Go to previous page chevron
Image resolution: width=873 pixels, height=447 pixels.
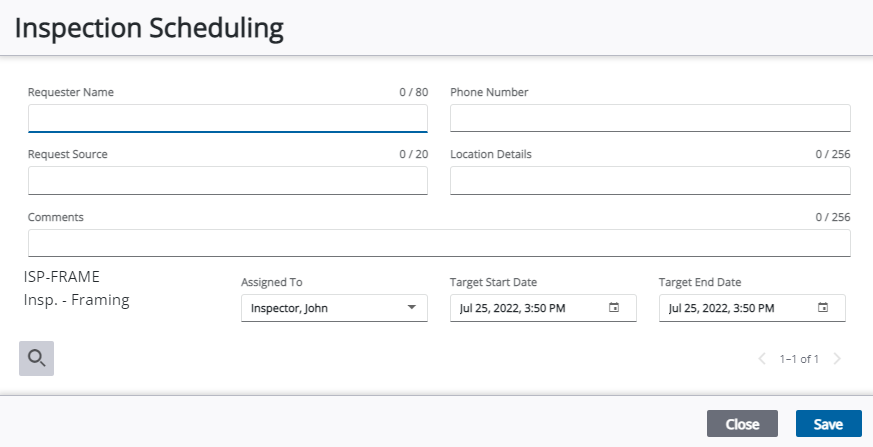pos(762,358)
